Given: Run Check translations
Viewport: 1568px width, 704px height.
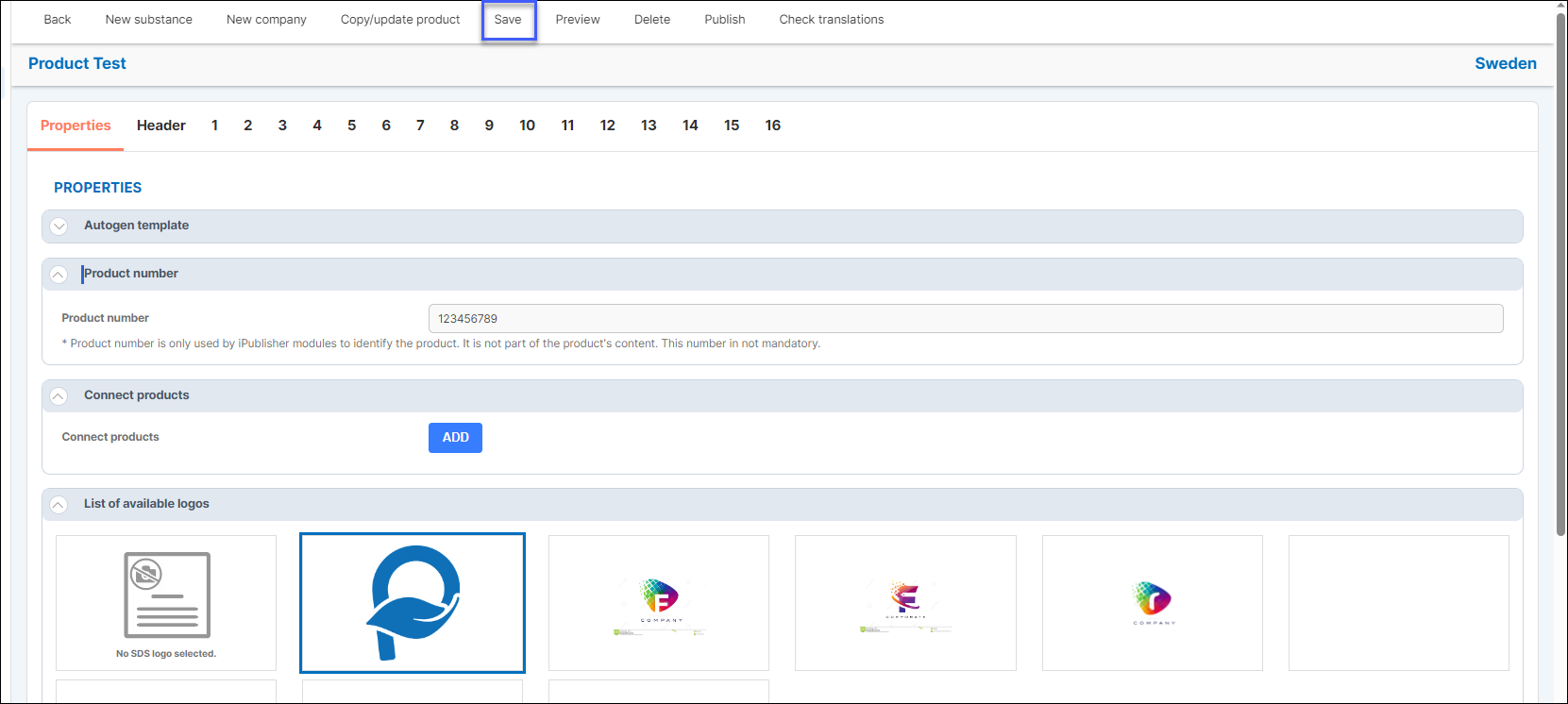Looking at the screenshot, I should 832,19.
